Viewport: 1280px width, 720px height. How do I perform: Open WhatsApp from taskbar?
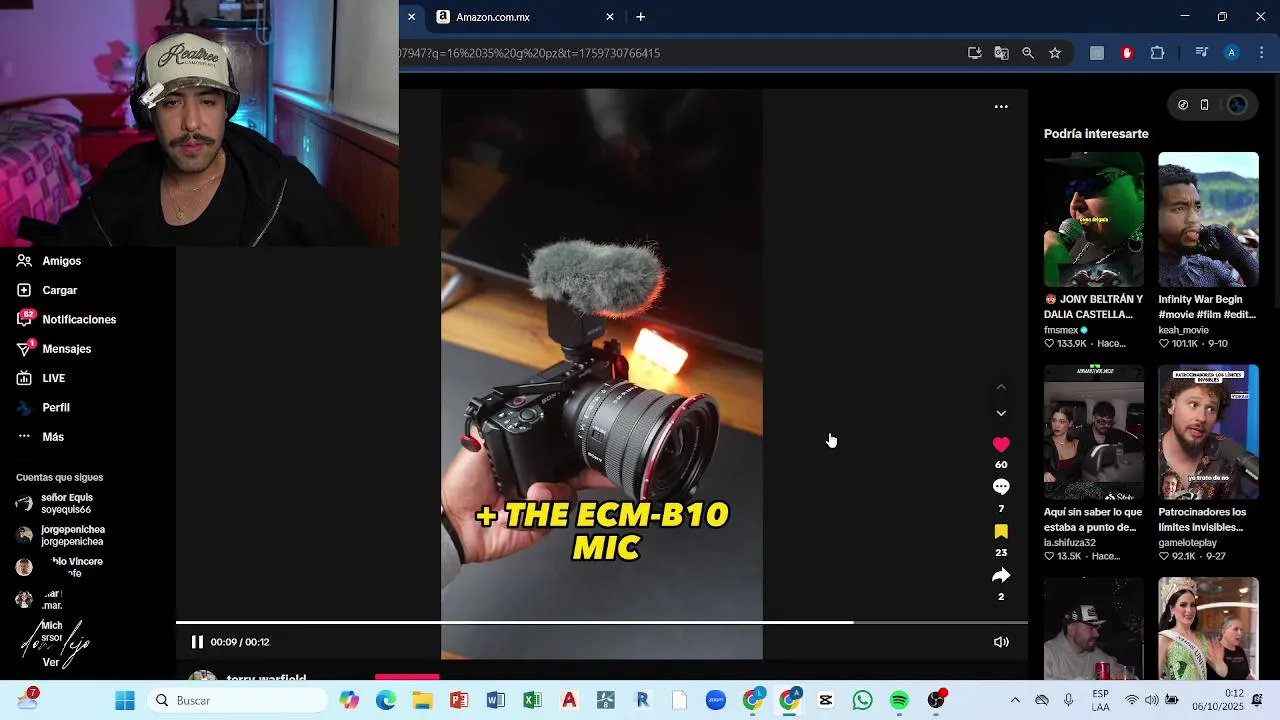[863, 701]
